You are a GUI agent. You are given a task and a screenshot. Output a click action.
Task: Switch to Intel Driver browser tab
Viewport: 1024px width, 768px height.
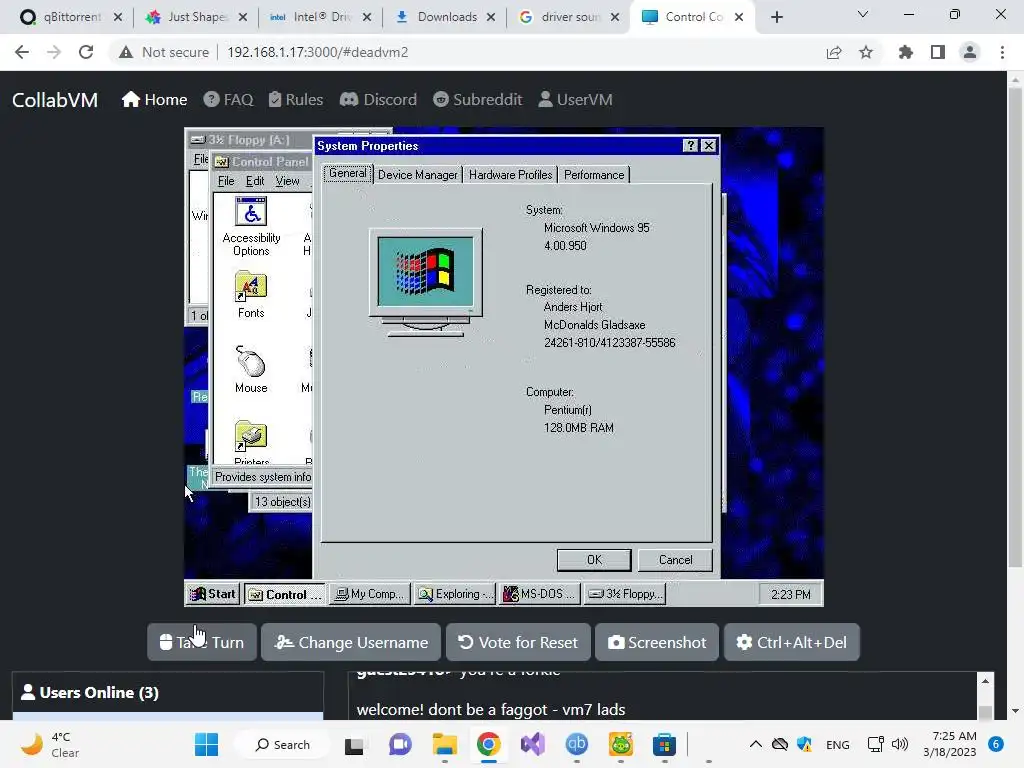pos(313,17)
